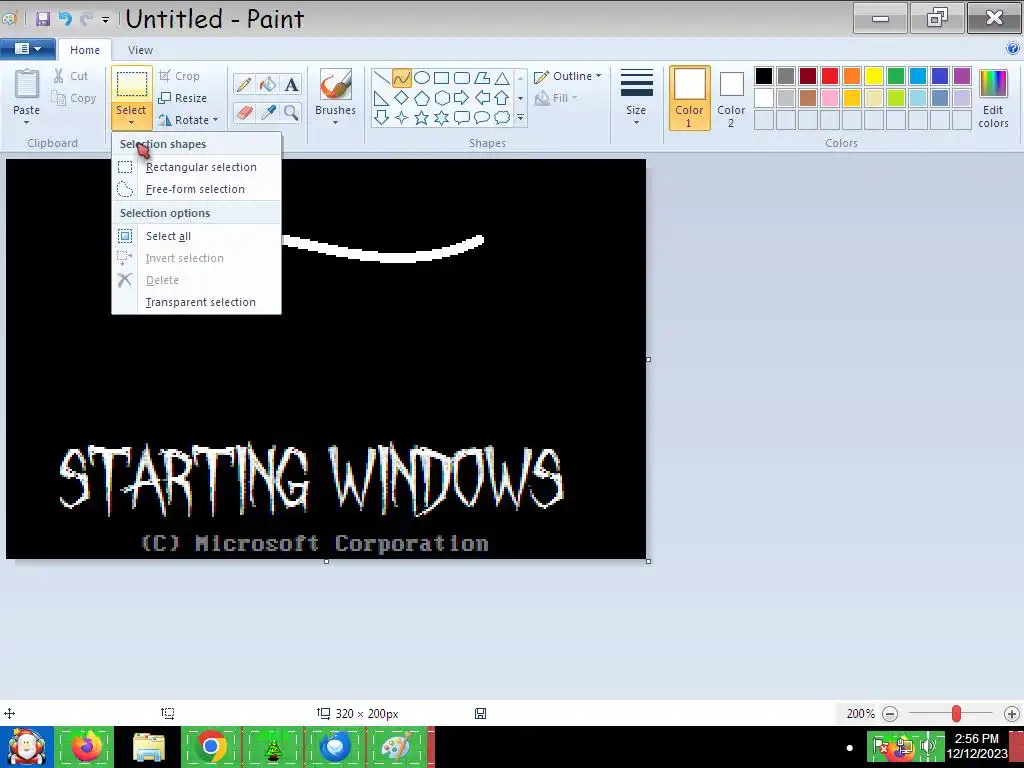This screenshot has width=1024, height=768.
Task: Click the canvas STARTING WINDOWS image
Action: pyautogui.click(x=326, y=359)
